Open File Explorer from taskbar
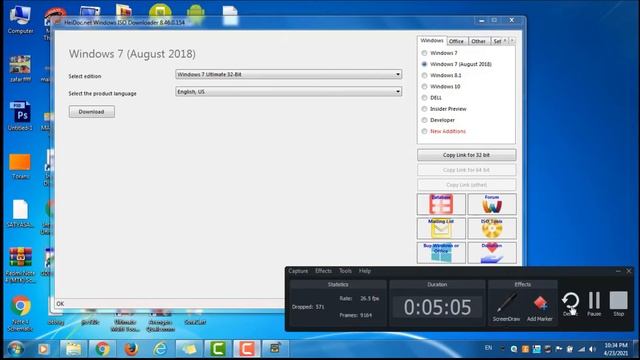The width and height of the screenshot is (640, 360). pos(74,349)
